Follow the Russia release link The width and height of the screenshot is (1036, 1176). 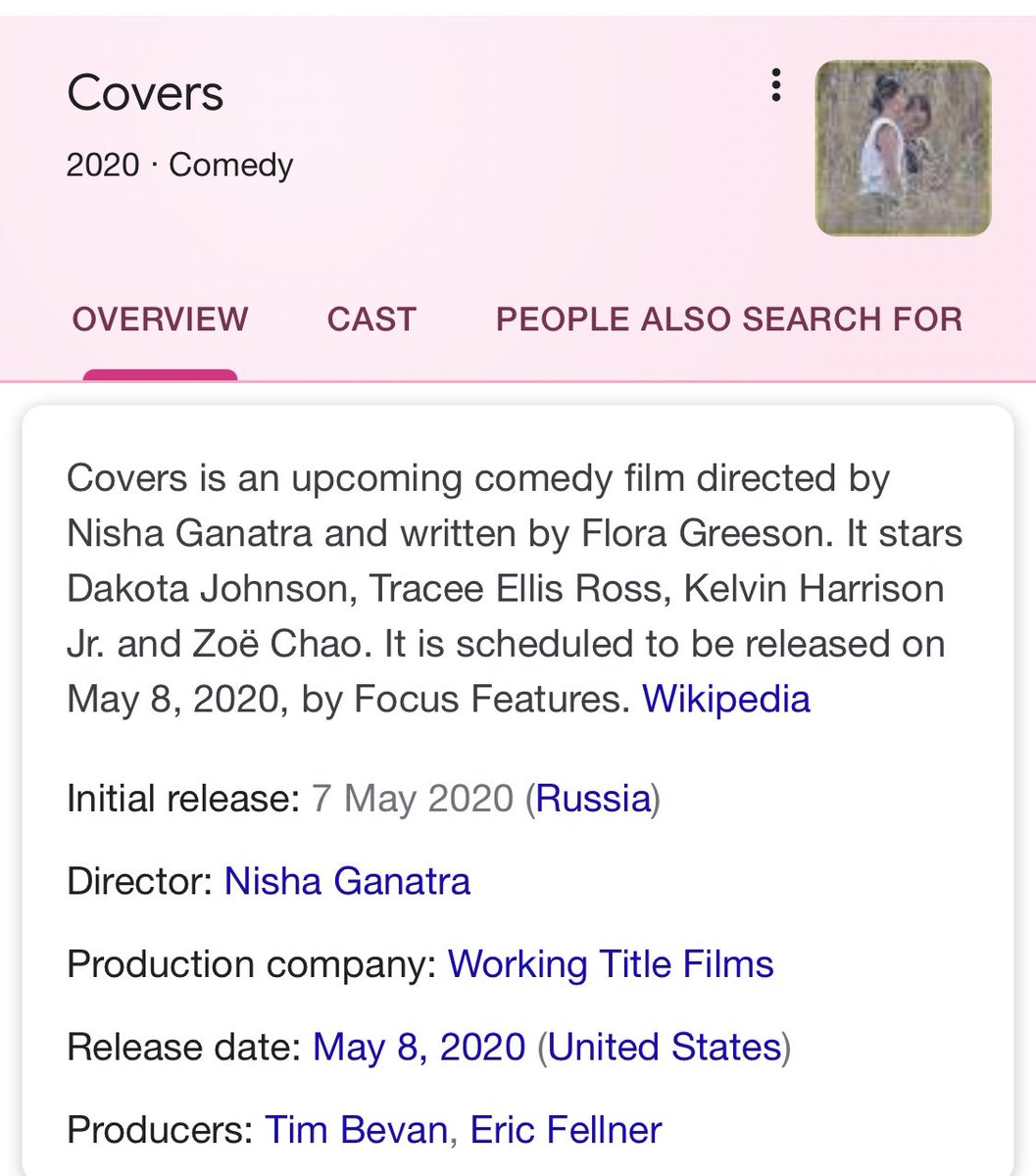(594, 799)
